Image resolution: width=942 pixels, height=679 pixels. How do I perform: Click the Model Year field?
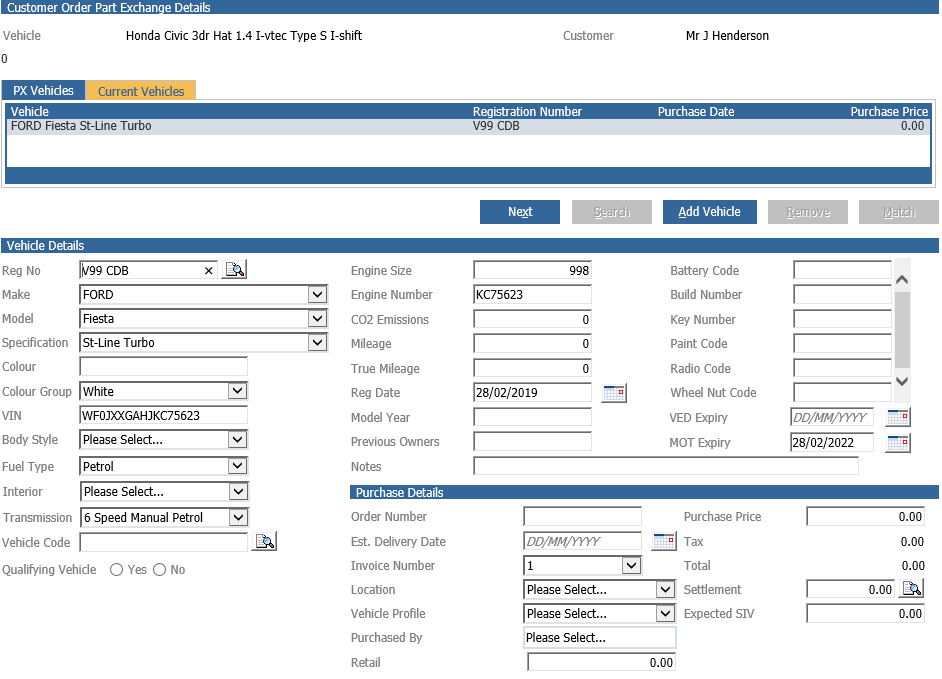click(x=532, y=417)
